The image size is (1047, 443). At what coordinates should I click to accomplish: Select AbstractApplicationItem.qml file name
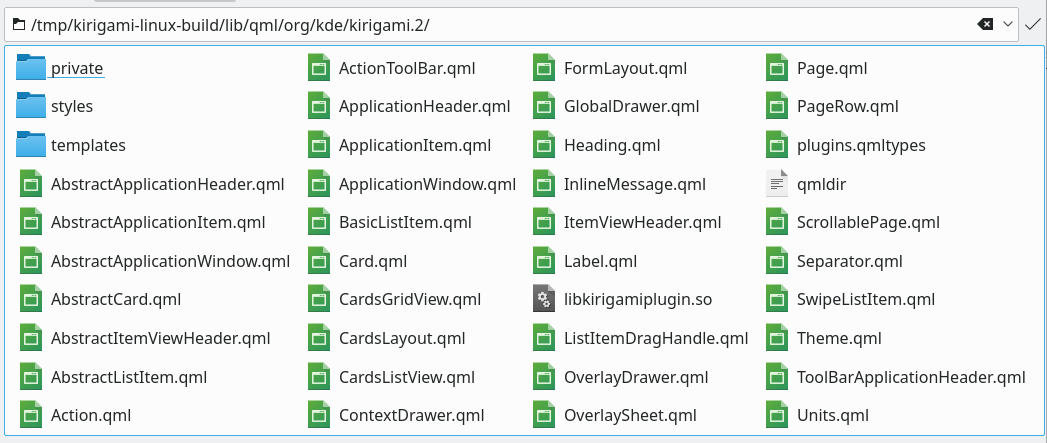(158, 223)
